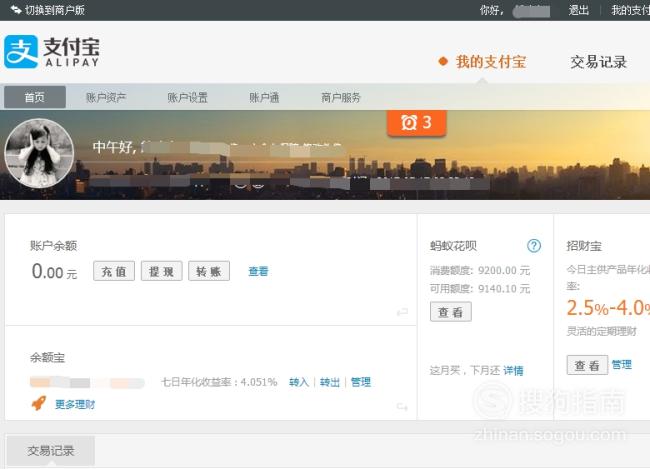650x469 pixels.
Task: Open the user avatar photo
Action: pos(39,153)
